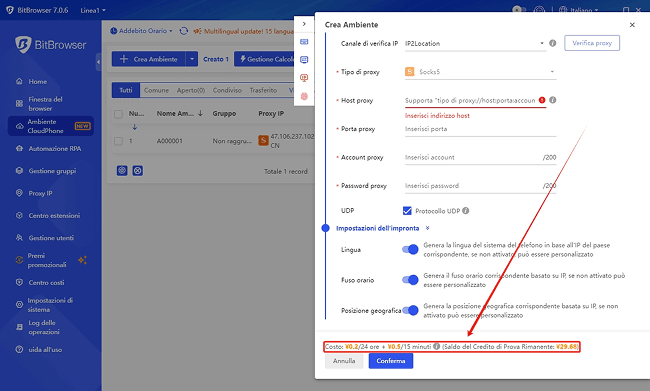Image resolution: width=650 pixels, height=391 pixels.
Task: Click the red monitor icon in side strip
Action: click(304, 78)
